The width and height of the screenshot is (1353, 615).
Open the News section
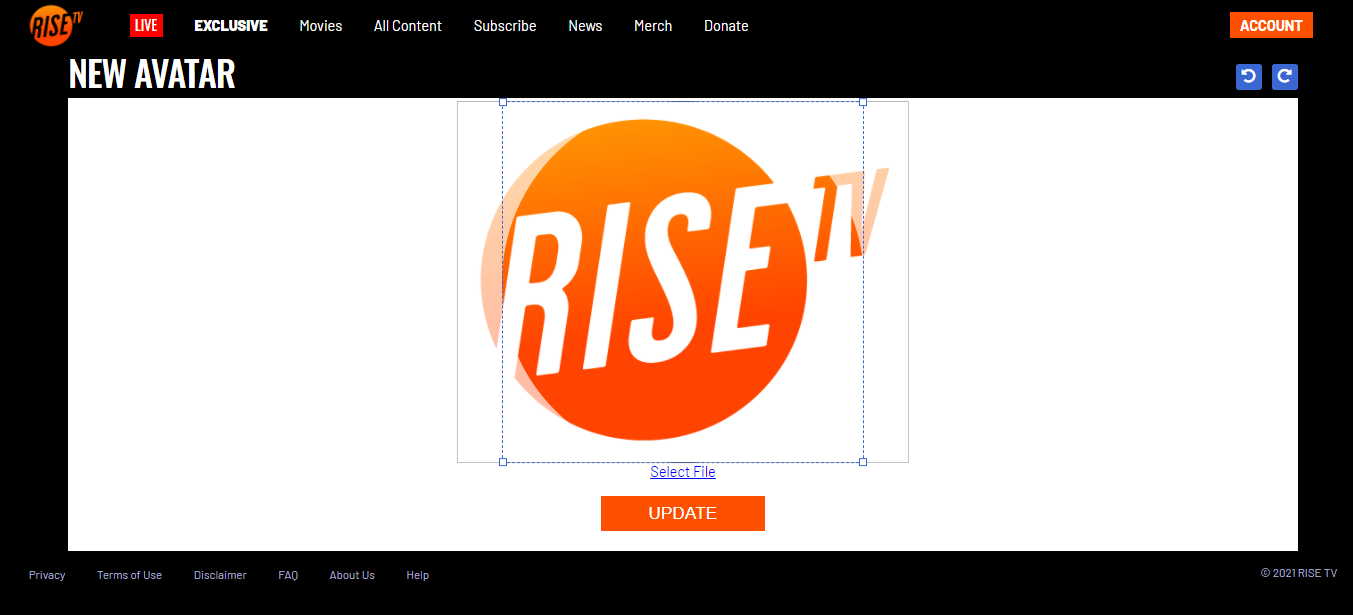(x=585, y=26)
